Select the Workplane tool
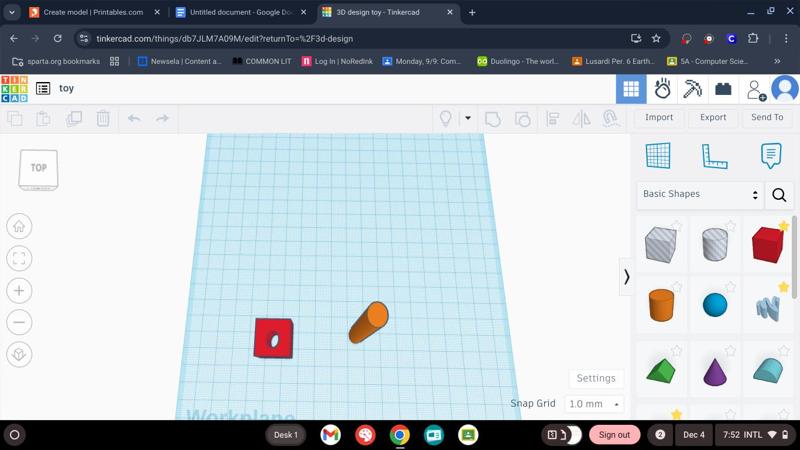This screenshot has height=450, width=800. pyautogui.click(x=658, y=156)
